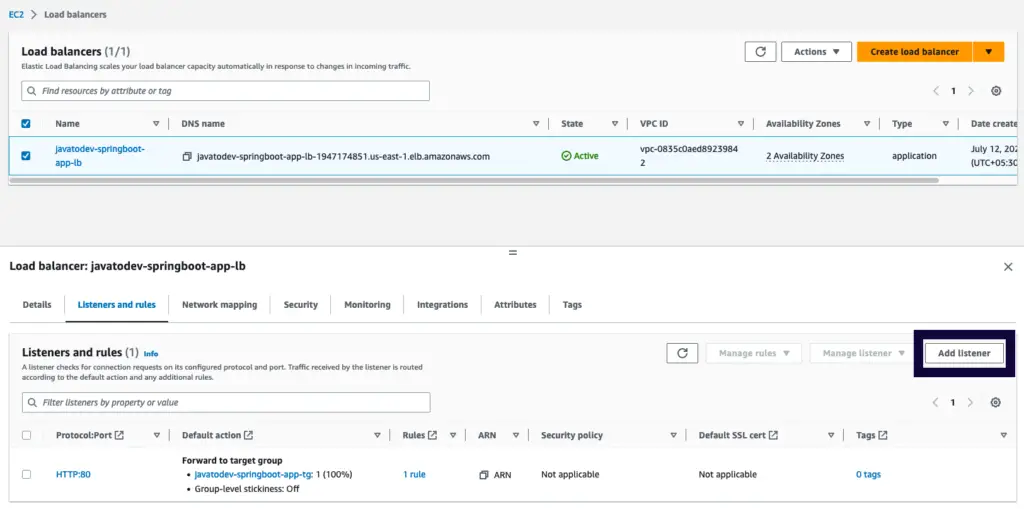The height and width of the screenshot is (509, 1024).
Task: Open the Attributes tab
Action: coord(515,304)
